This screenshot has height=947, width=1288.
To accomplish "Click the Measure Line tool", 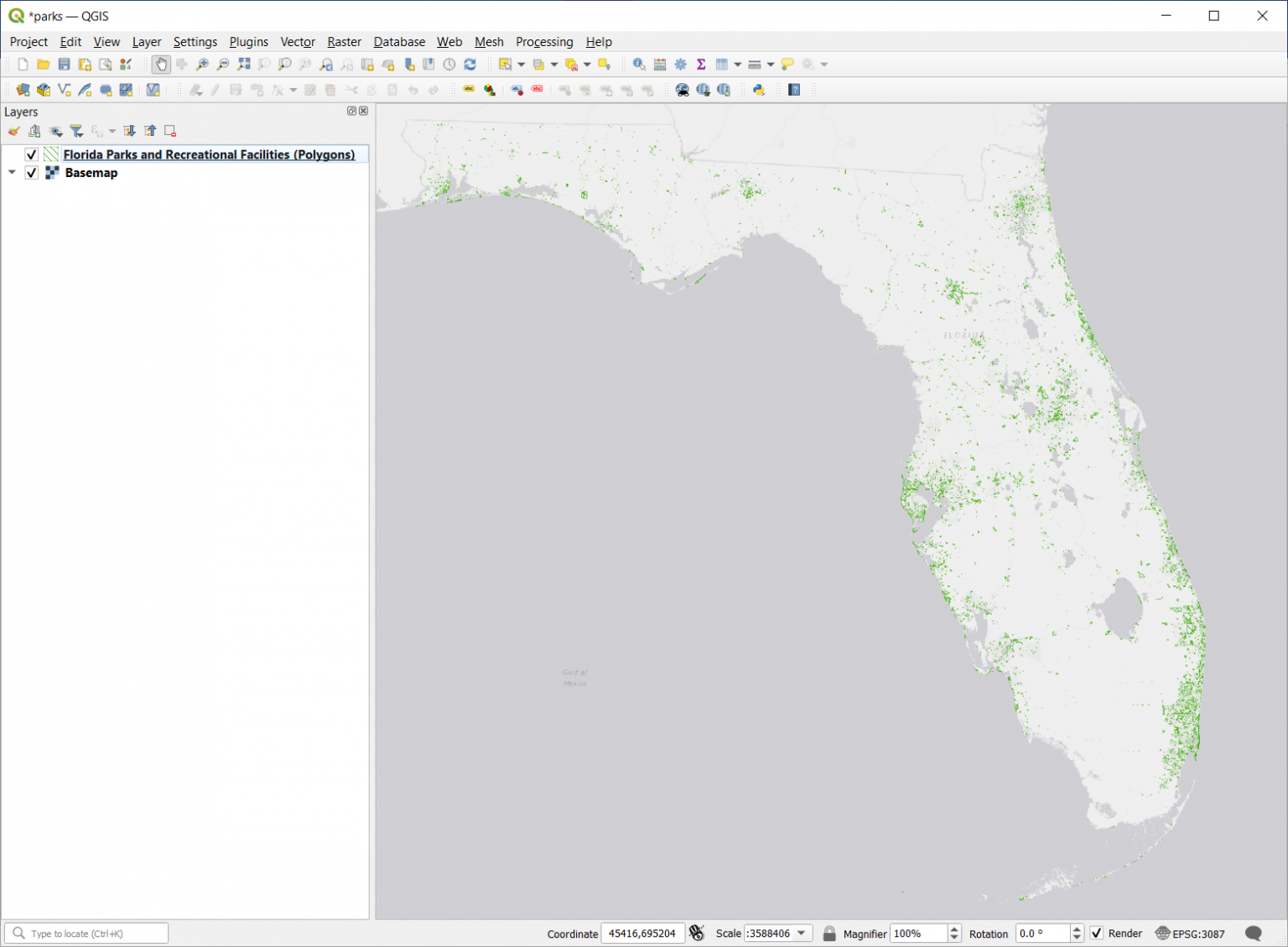I will [x=753, y=64].
